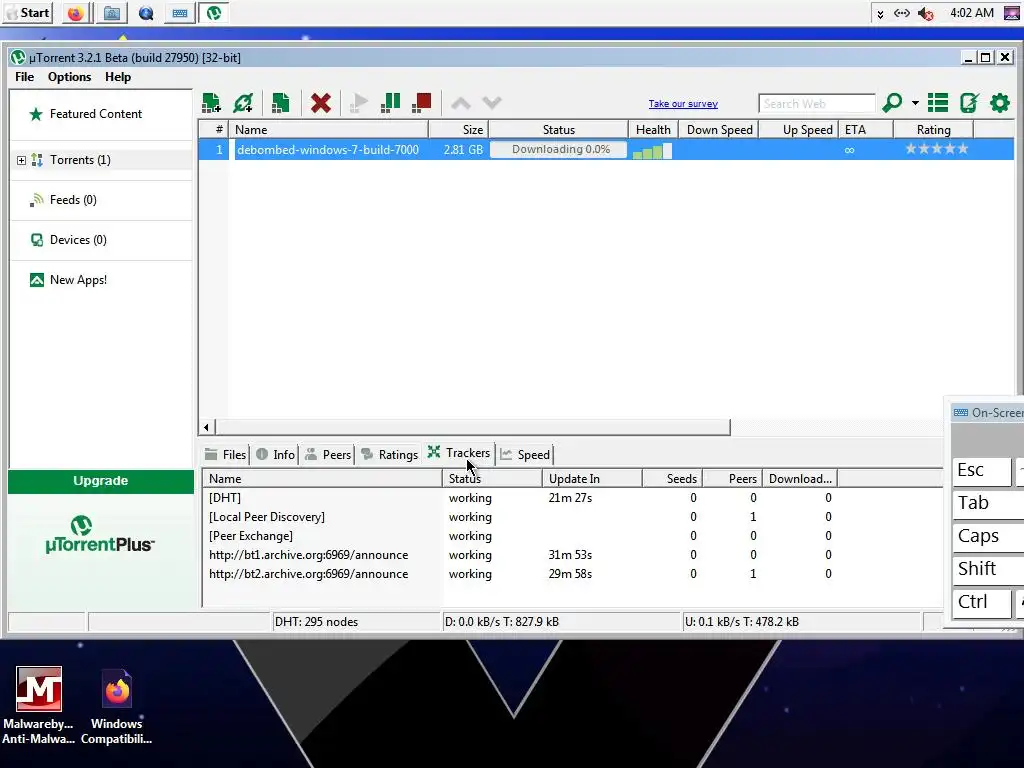
Task: Click the Downloading 0.0% progress bar
Action: 558,150
